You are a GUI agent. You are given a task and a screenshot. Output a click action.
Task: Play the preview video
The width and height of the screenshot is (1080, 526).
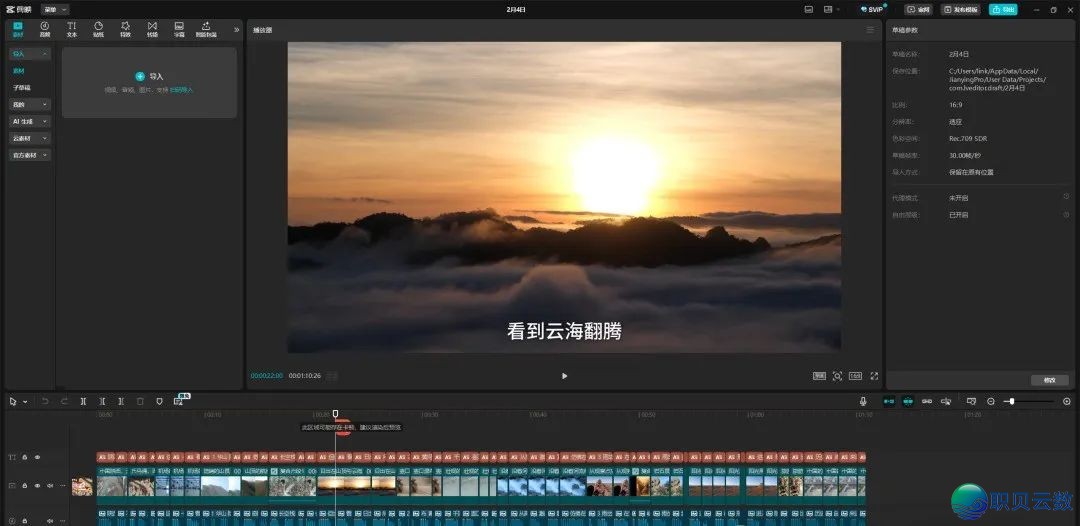click(x=565, y=376)
